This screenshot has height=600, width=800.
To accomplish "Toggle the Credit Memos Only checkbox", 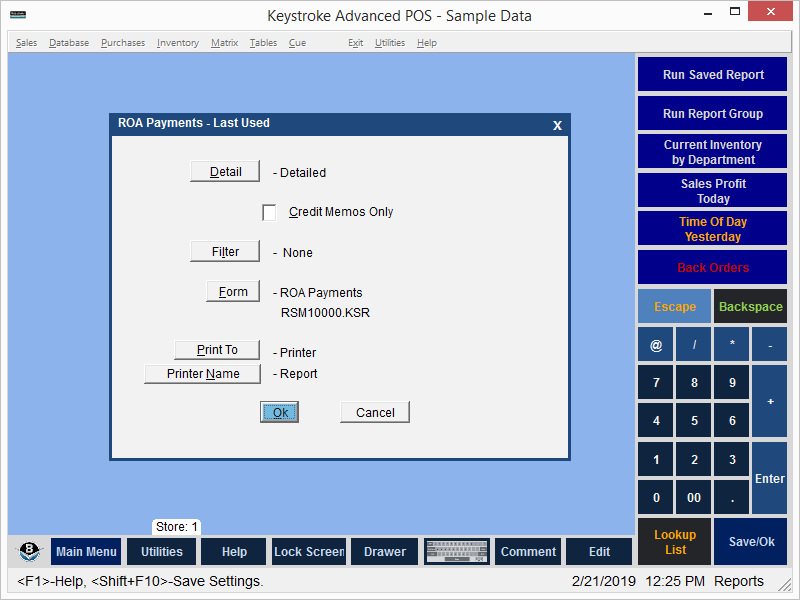I will tap(269, 212).
